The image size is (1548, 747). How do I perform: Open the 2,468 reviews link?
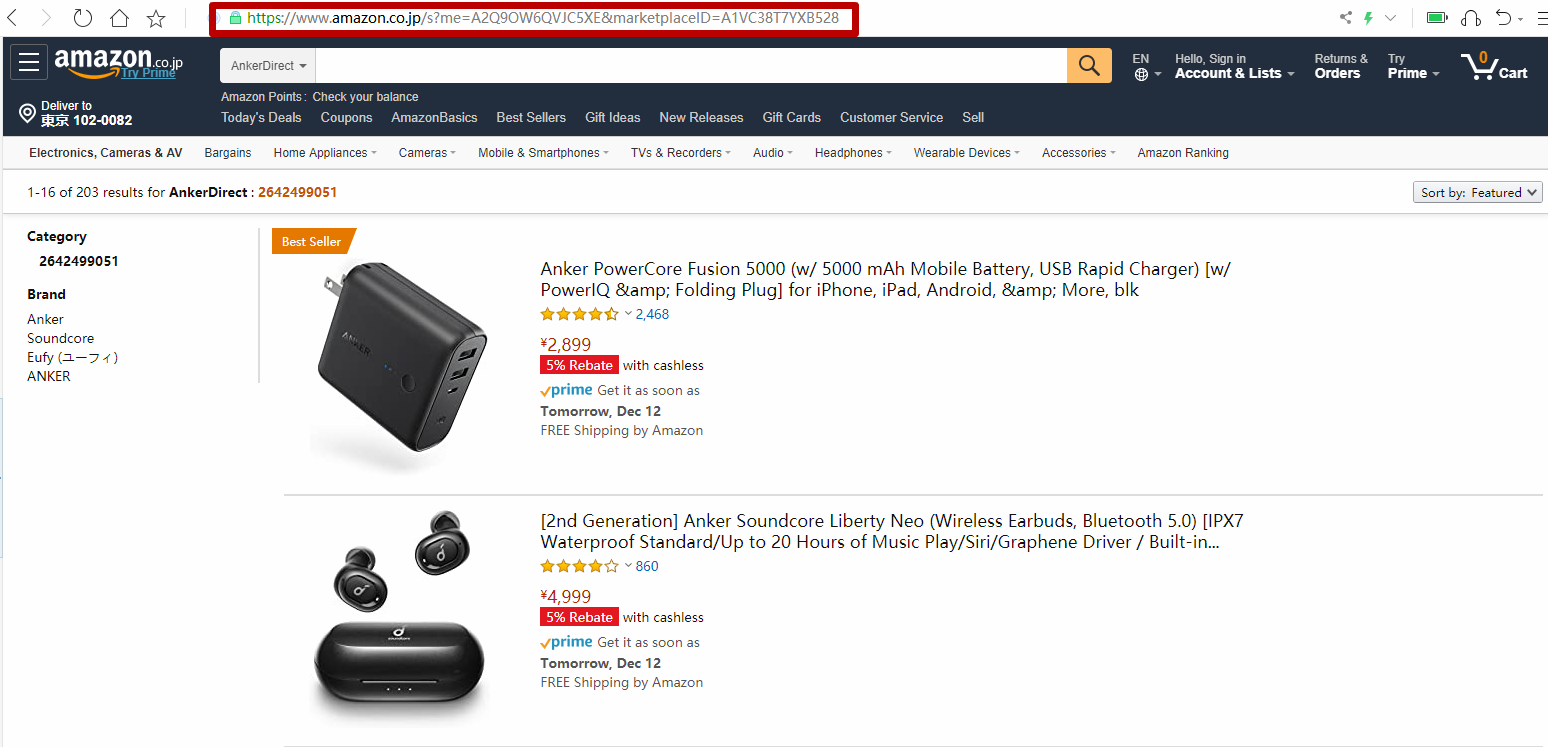click(652, 314)
